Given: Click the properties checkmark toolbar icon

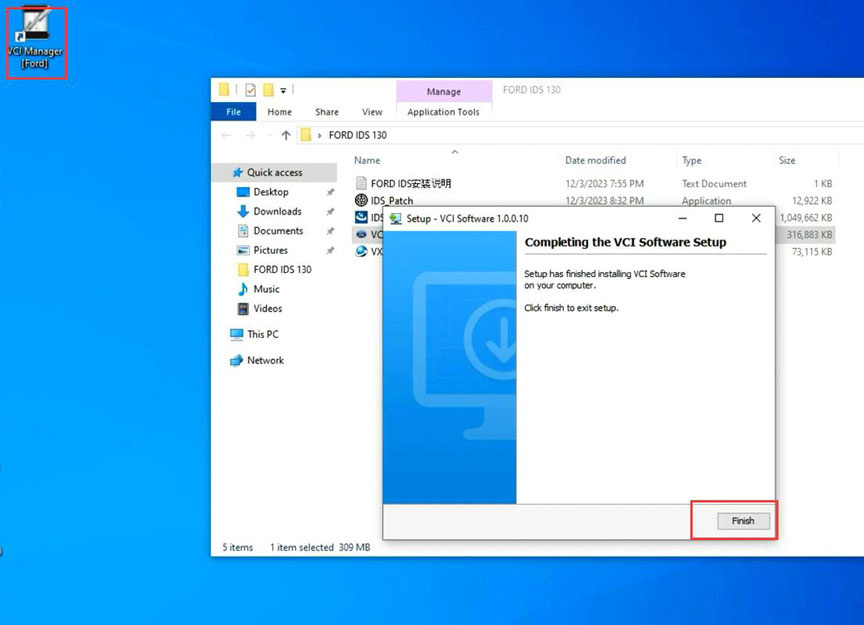Looking at the screenshot, I should (x=250, y=90).
